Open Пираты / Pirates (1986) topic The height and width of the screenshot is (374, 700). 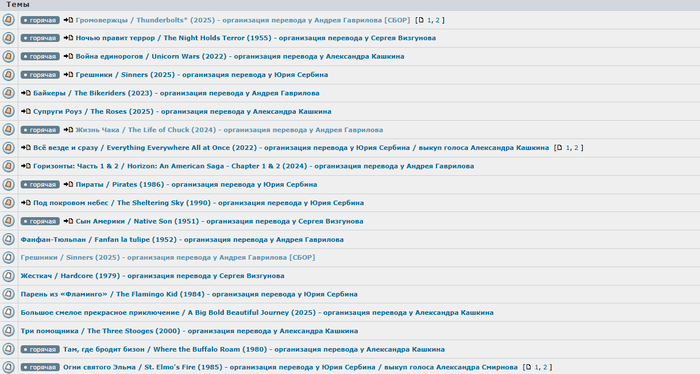196,184
